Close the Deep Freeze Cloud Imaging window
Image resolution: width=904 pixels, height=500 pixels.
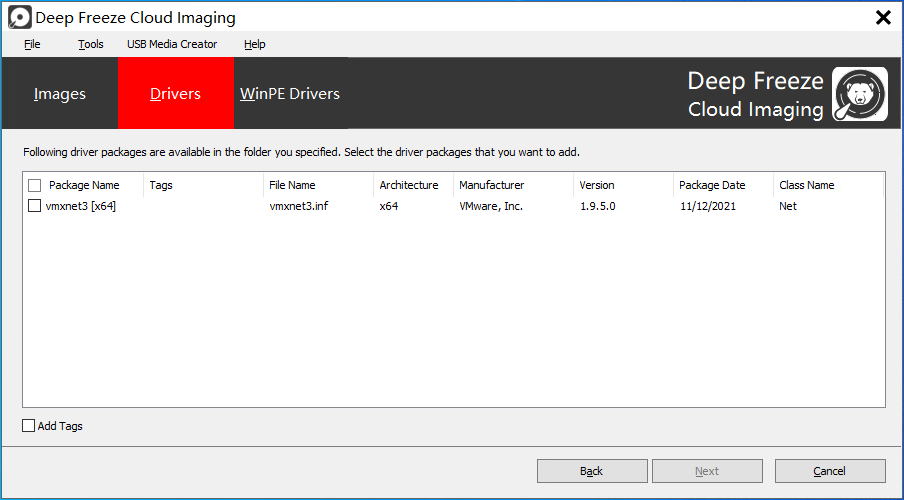[883, 17]
